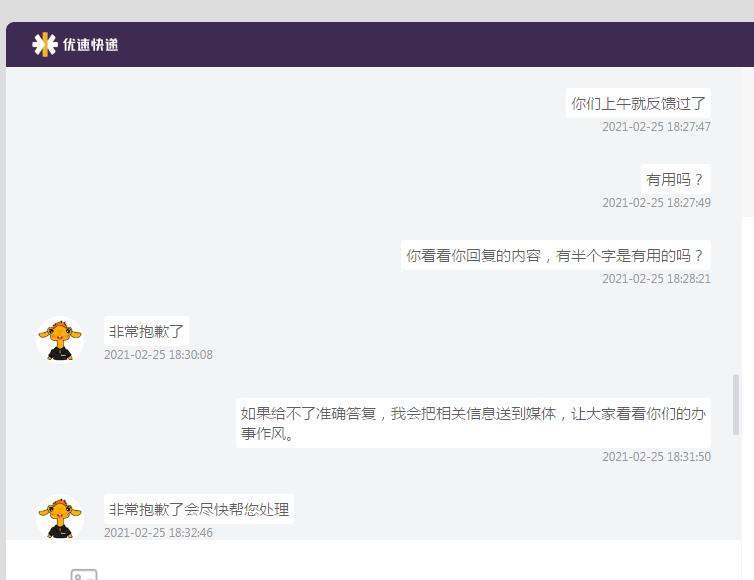Select the message 有用吗？
The image size is (754, 580).
(x=676, y=179)
